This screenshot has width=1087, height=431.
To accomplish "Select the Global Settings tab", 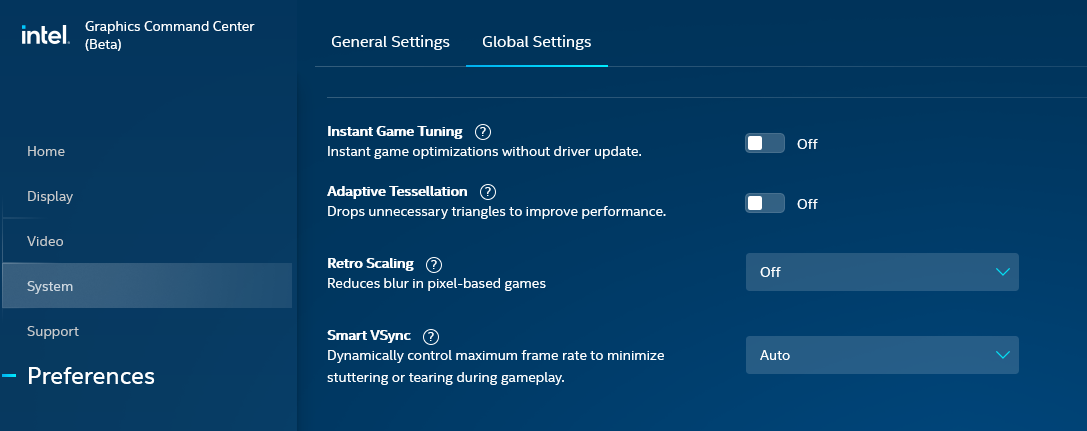I will point(536,42).
